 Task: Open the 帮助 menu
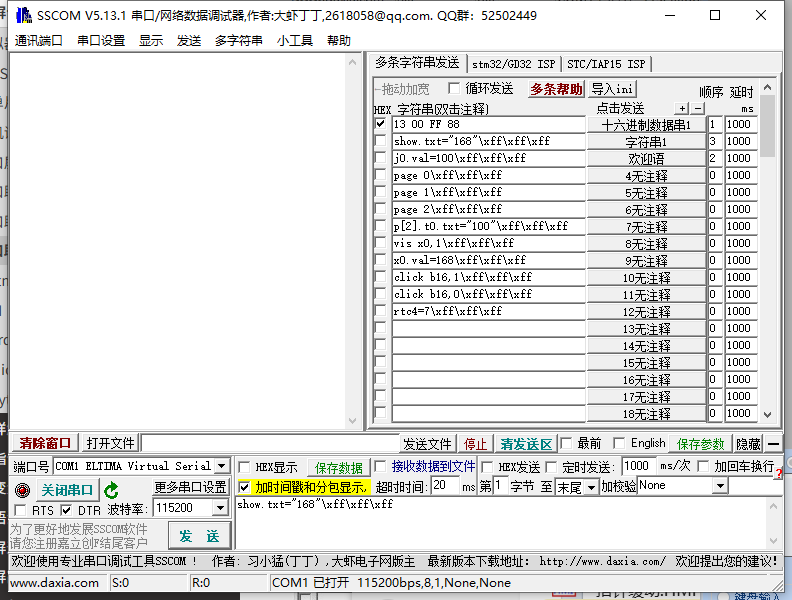coord(338,40)
